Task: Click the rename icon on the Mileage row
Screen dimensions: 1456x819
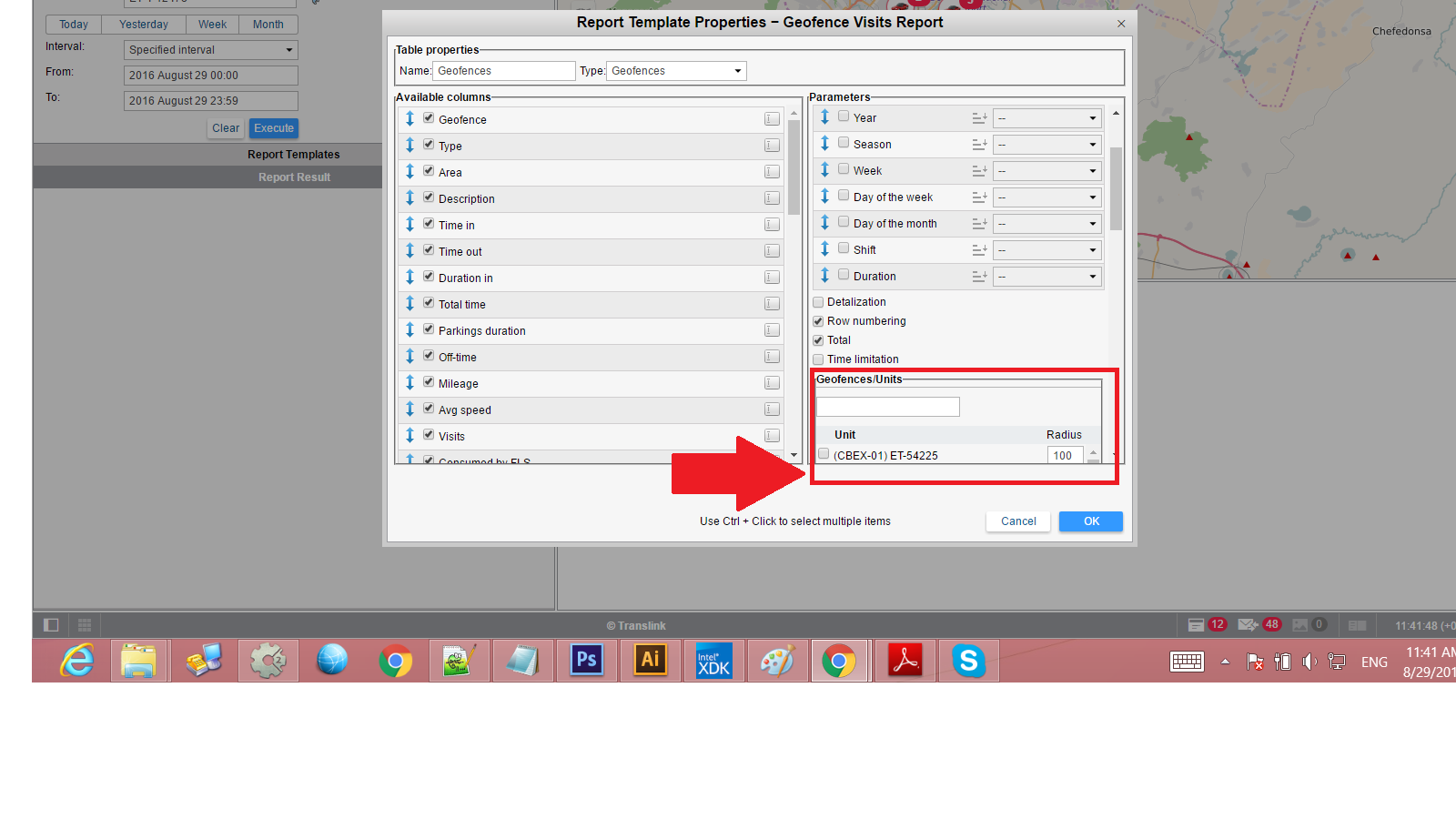Action: (772, 383)
